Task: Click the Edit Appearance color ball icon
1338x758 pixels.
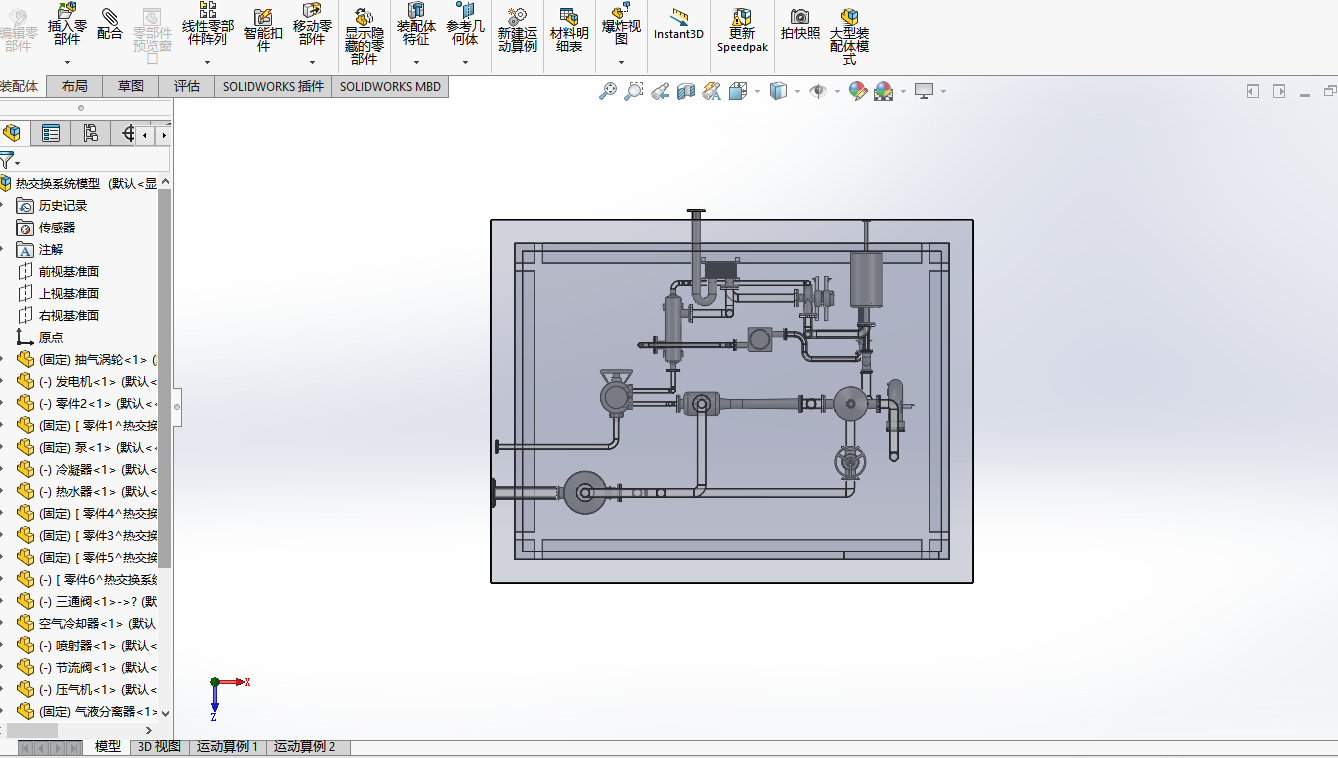Action: coord(857,92)
